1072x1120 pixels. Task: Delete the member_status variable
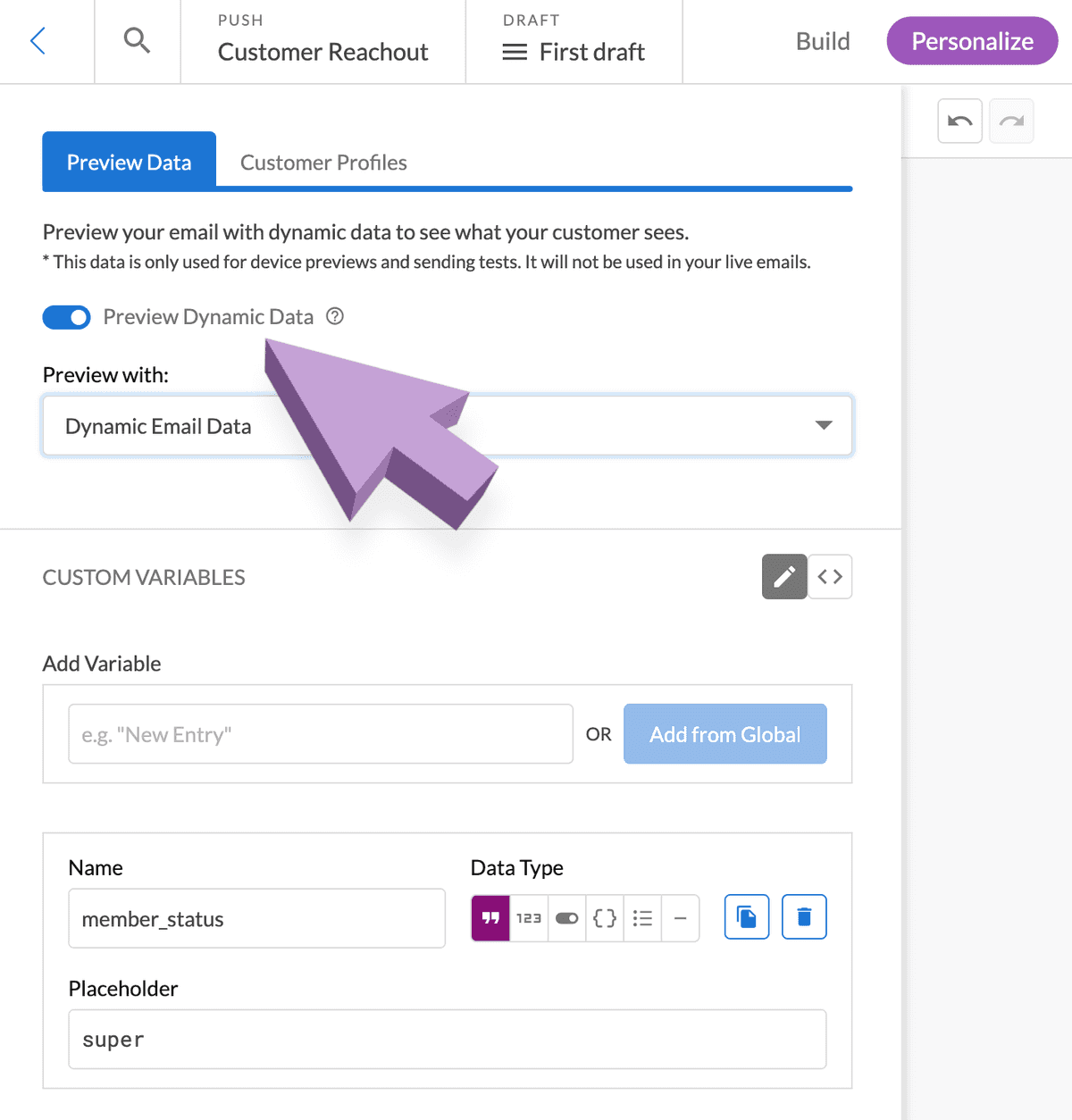pyautogui.click(x=804, y=916)
